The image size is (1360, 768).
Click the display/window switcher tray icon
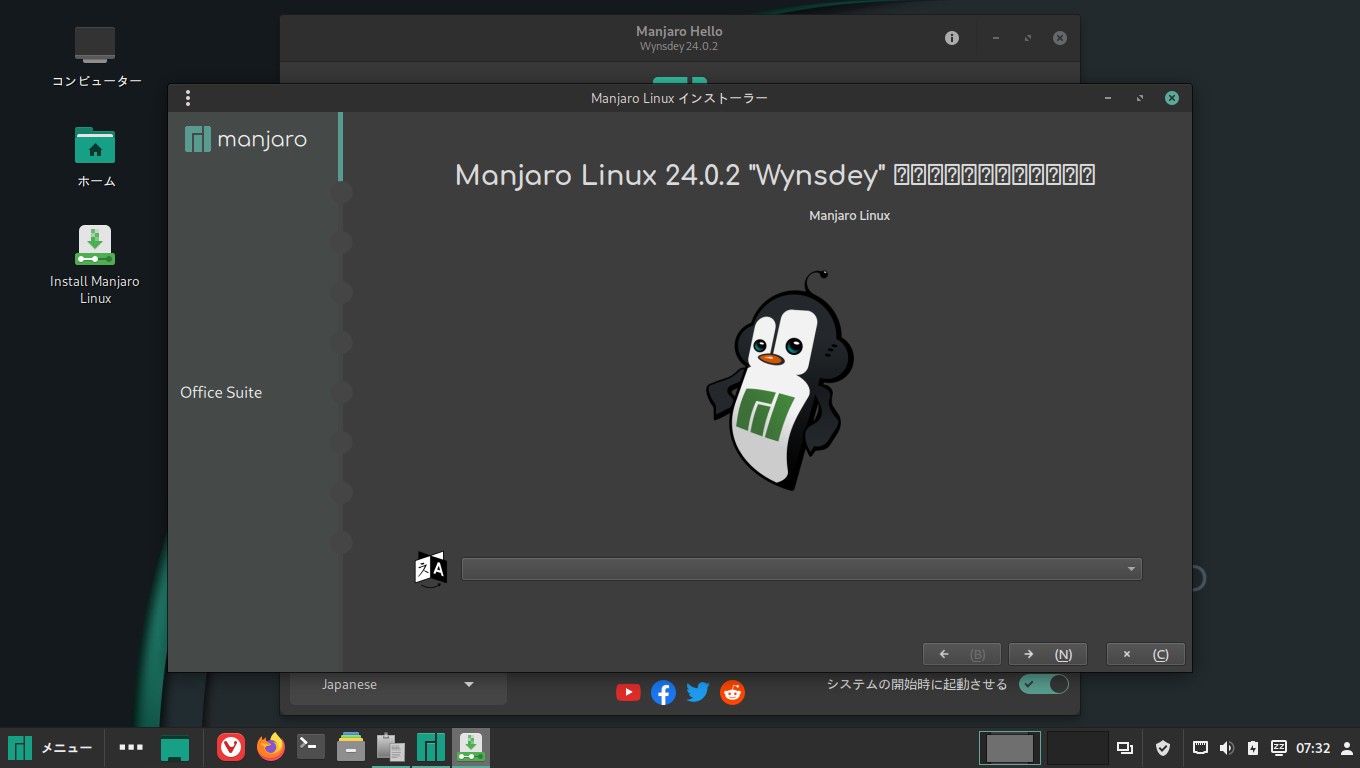pyautogui.click(x=1125, y=748)
